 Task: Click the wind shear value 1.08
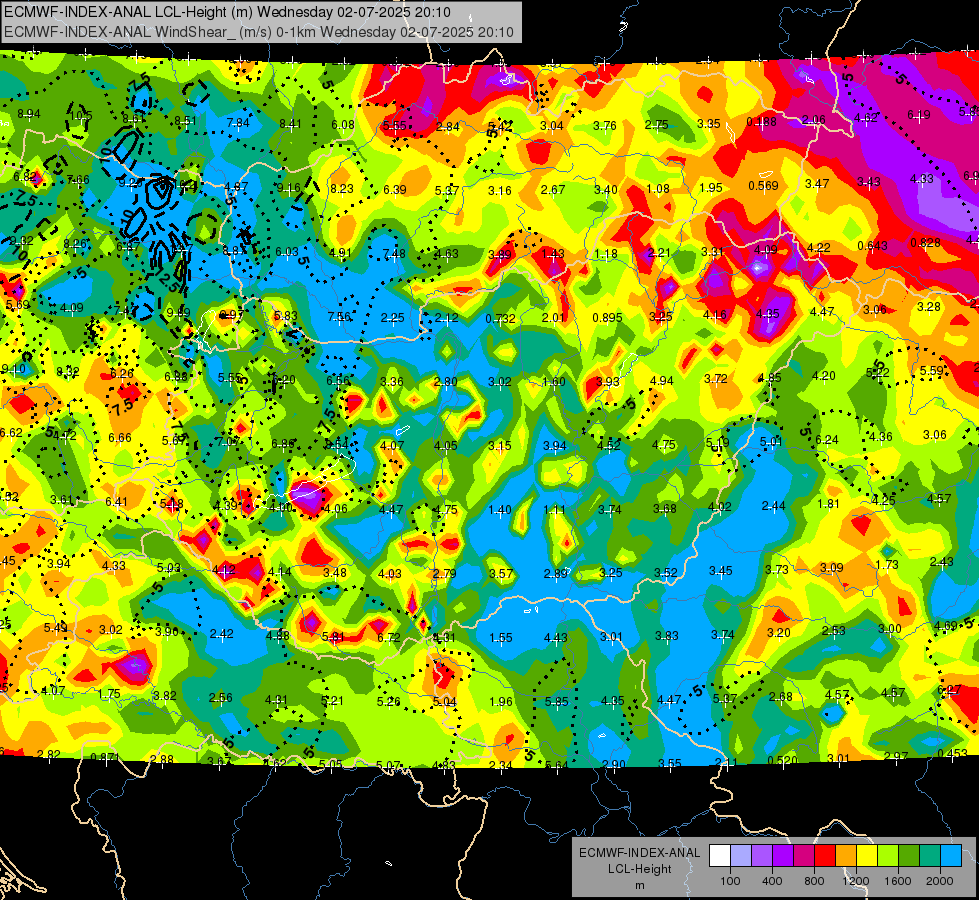[658, 189]
